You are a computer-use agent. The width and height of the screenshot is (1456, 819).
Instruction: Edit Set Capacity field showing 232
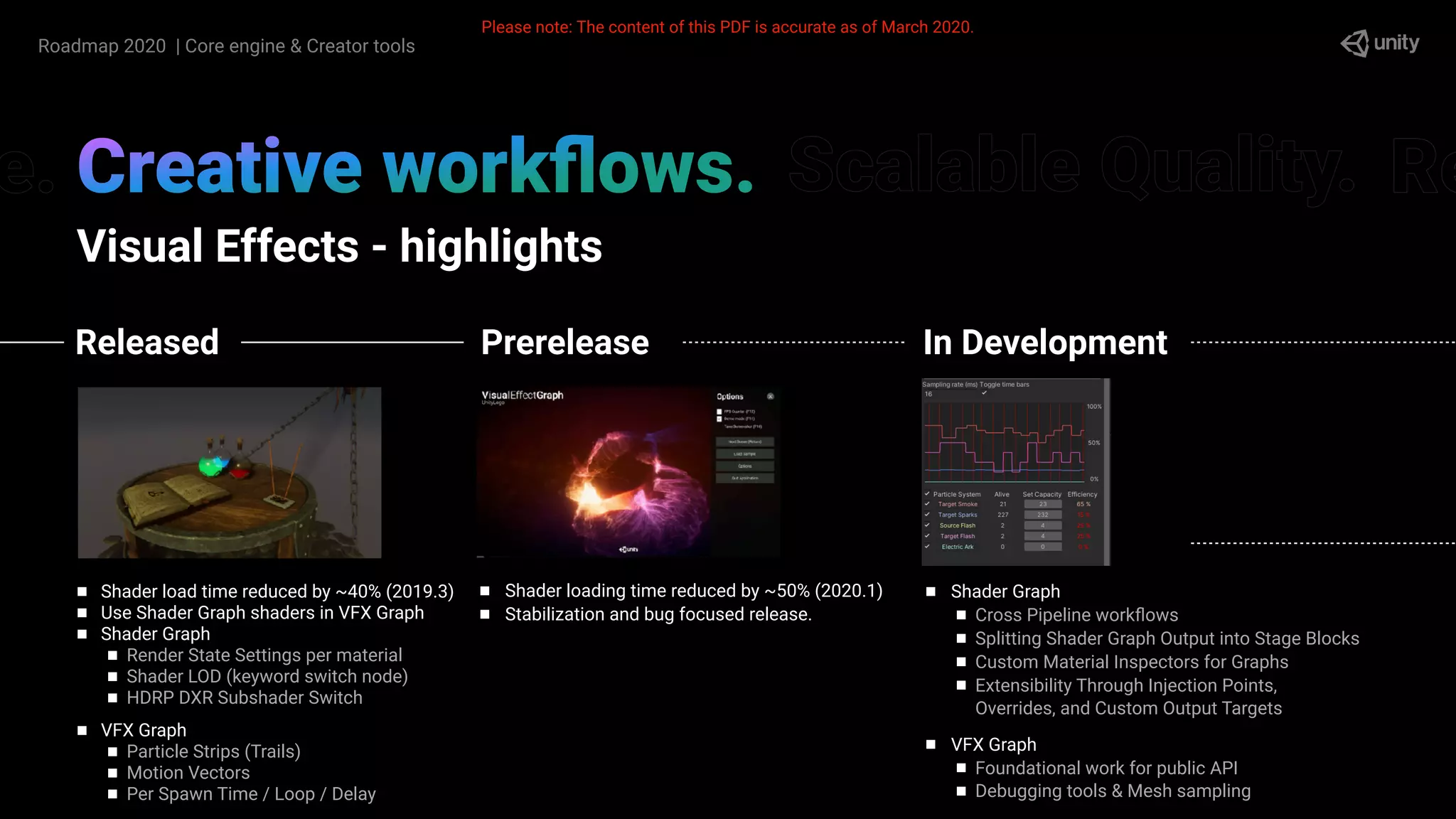1043,515
